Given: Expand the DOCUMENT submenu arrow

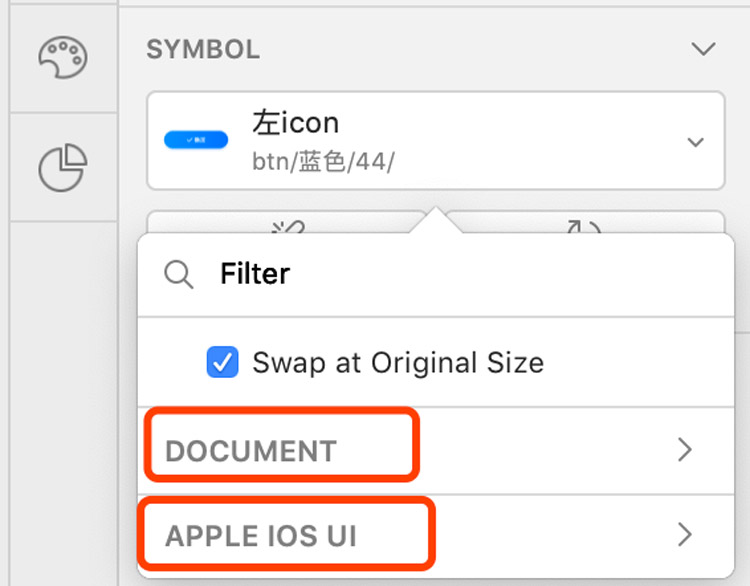Looking at the screenshot, I should pyautogui.click(x=685, y=450).
